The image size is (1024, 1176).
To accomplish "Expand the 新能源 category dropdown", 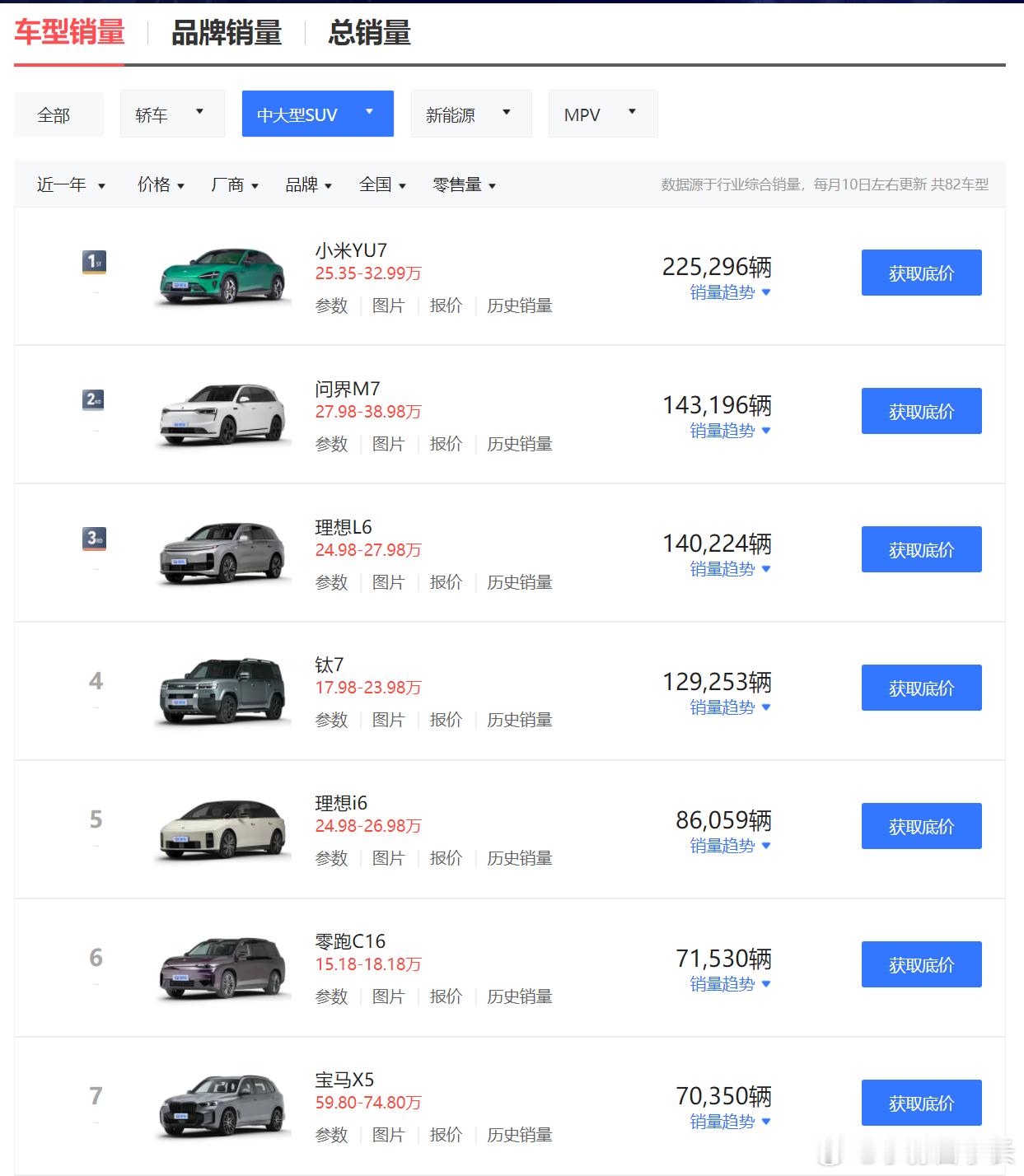I will point(471,114).
